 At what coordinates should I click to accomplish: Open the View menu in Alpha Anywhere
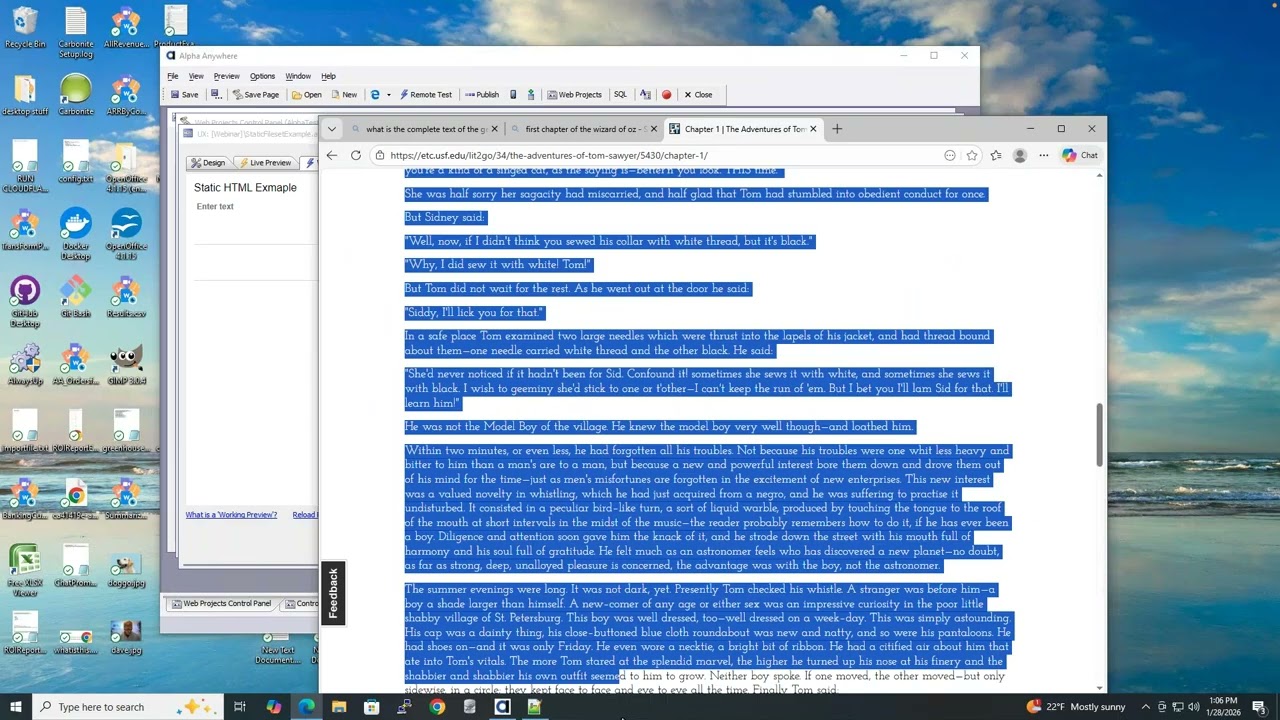pos(196,76)
